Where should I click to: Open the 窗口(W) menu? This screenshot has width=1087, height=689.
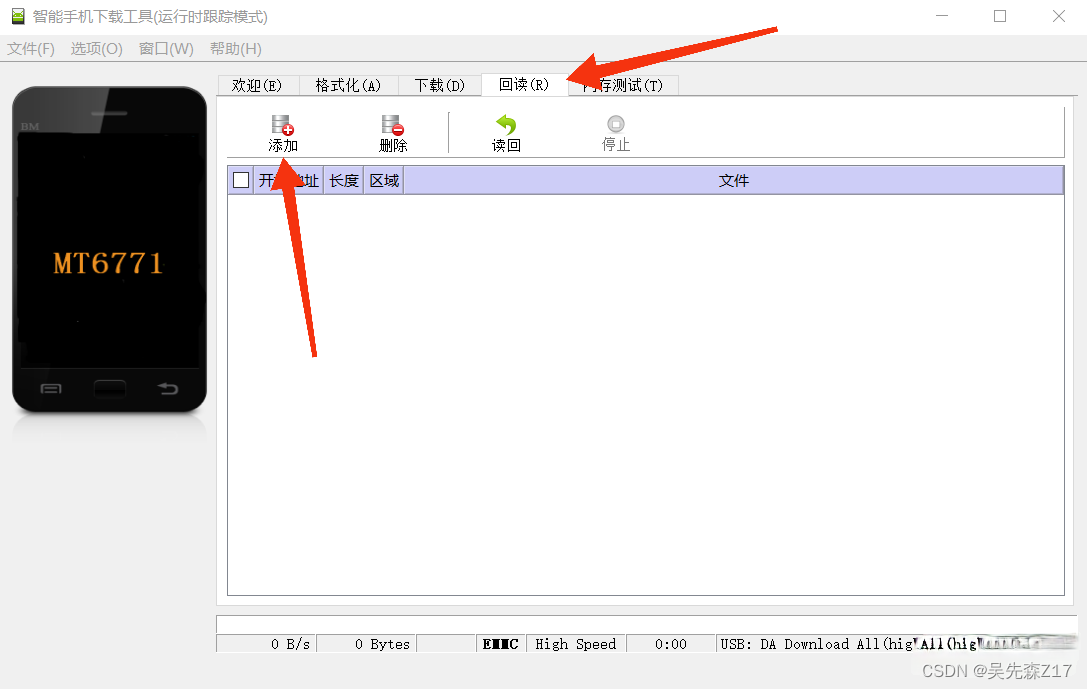tap(165, 48)
